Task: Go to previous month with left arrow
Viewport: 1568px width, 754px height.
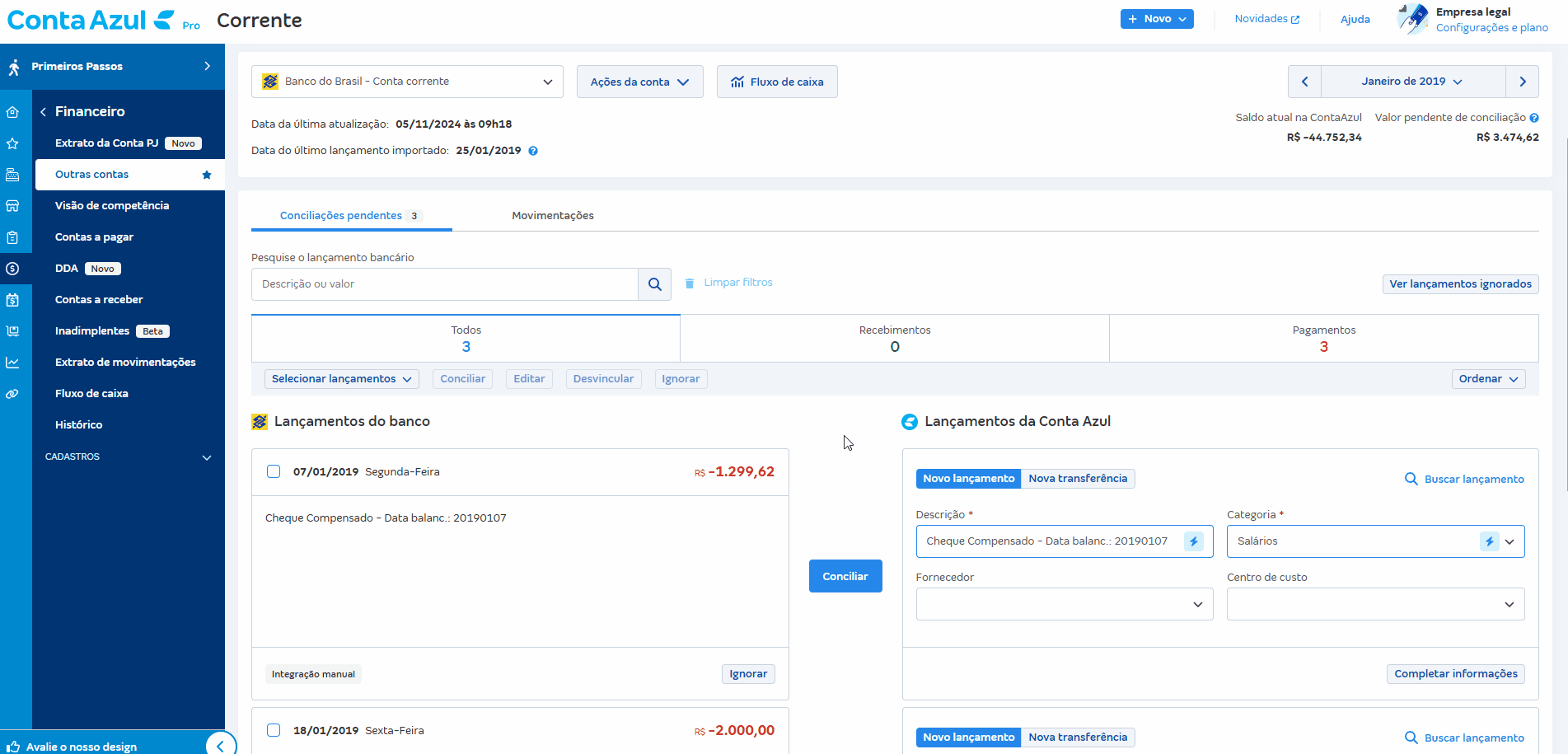Action: click(1304, 82)
